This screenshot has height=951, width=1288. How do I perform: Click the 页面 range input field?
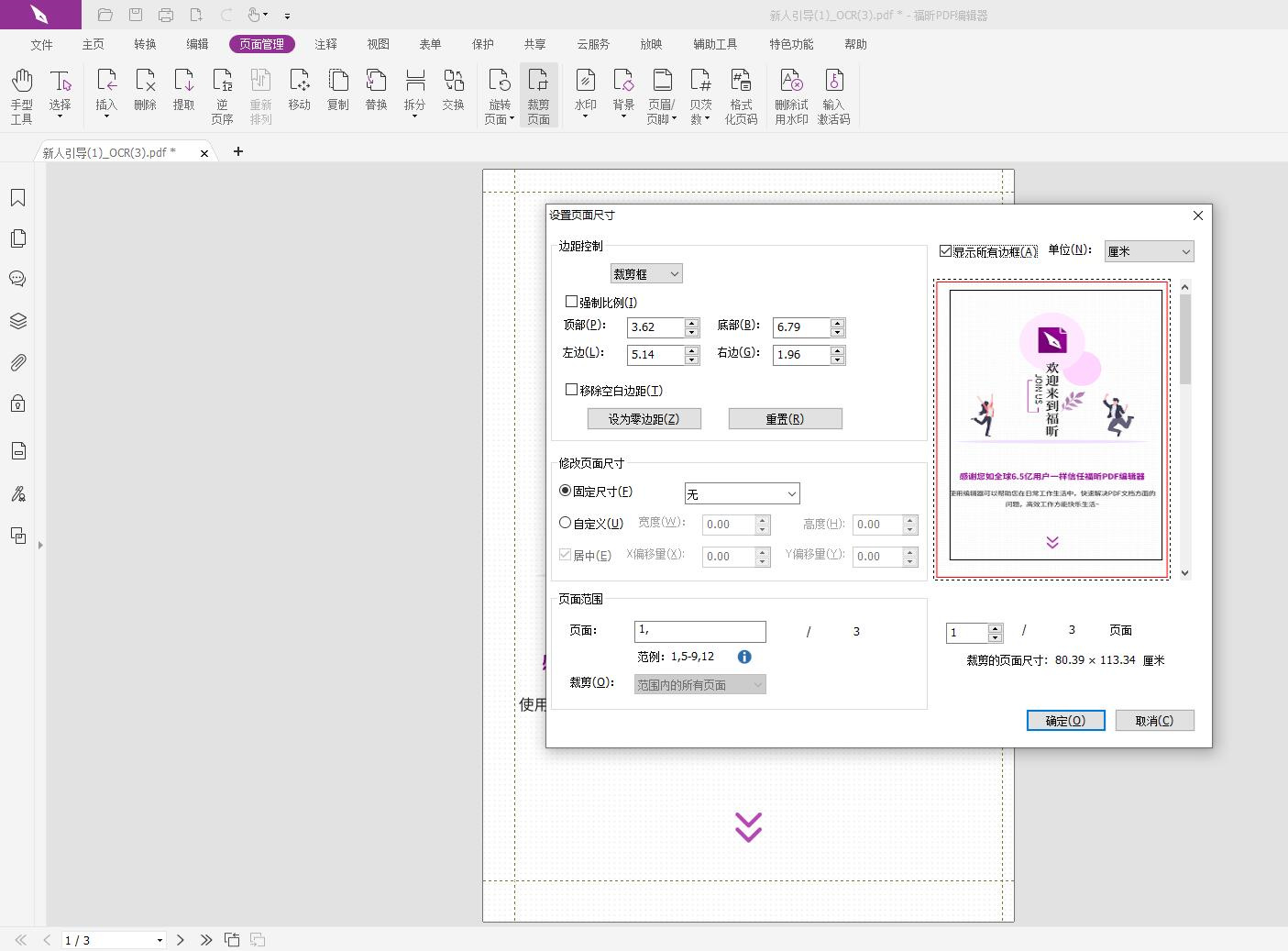[x=699, y=631]
